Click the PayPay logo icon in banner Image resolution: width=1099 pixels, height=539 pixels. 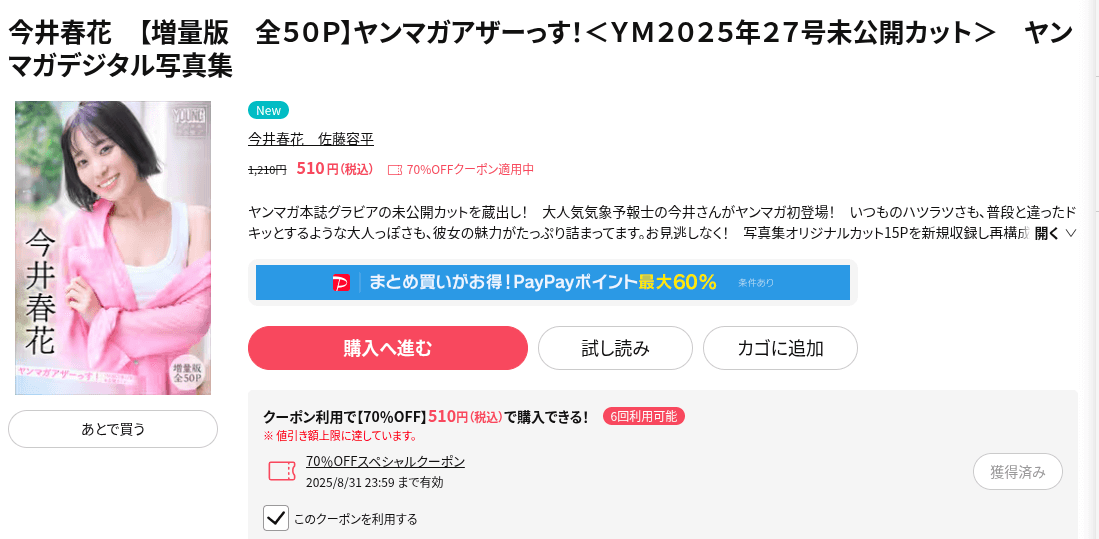click(341, 282)
